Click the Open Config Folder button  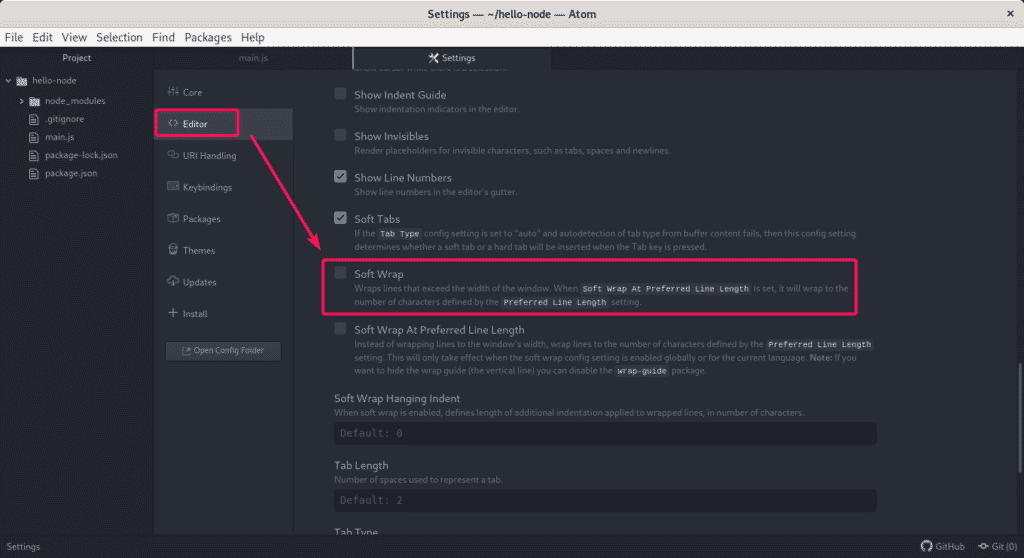click(223, 351)
